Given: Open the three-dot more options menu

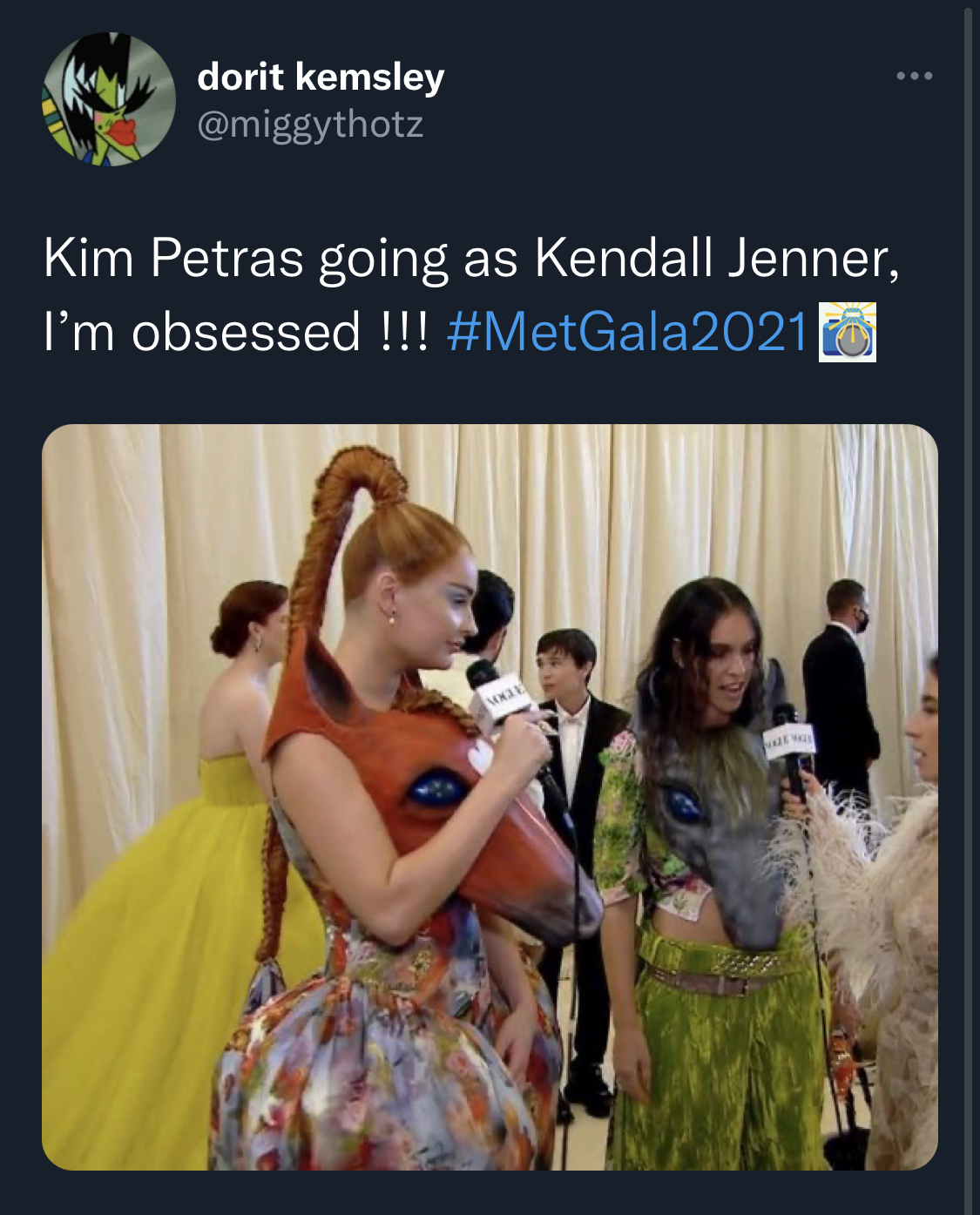Looking at the screenshot, I should pyautogui.click(x=915, y=77).
